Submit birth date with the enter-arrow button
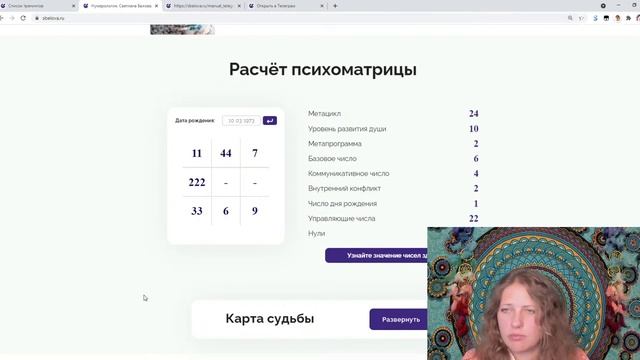This screenshot has width=640, height=360. (x=270, y=120)
